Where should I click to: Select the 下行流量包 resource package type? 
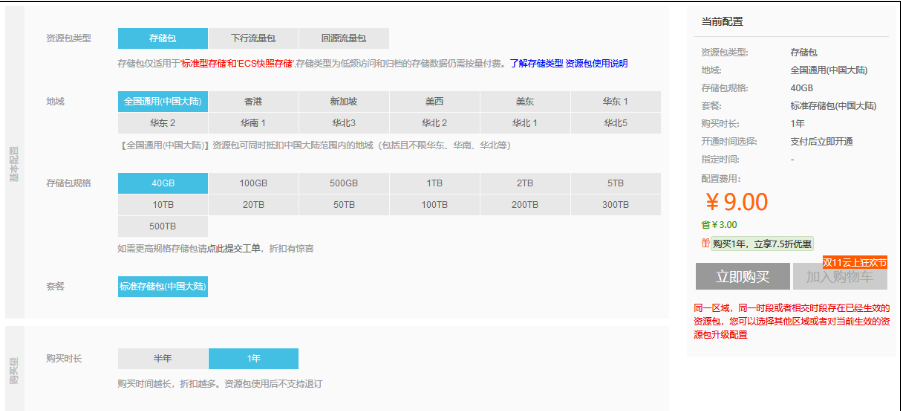click(x=253, y=39)
